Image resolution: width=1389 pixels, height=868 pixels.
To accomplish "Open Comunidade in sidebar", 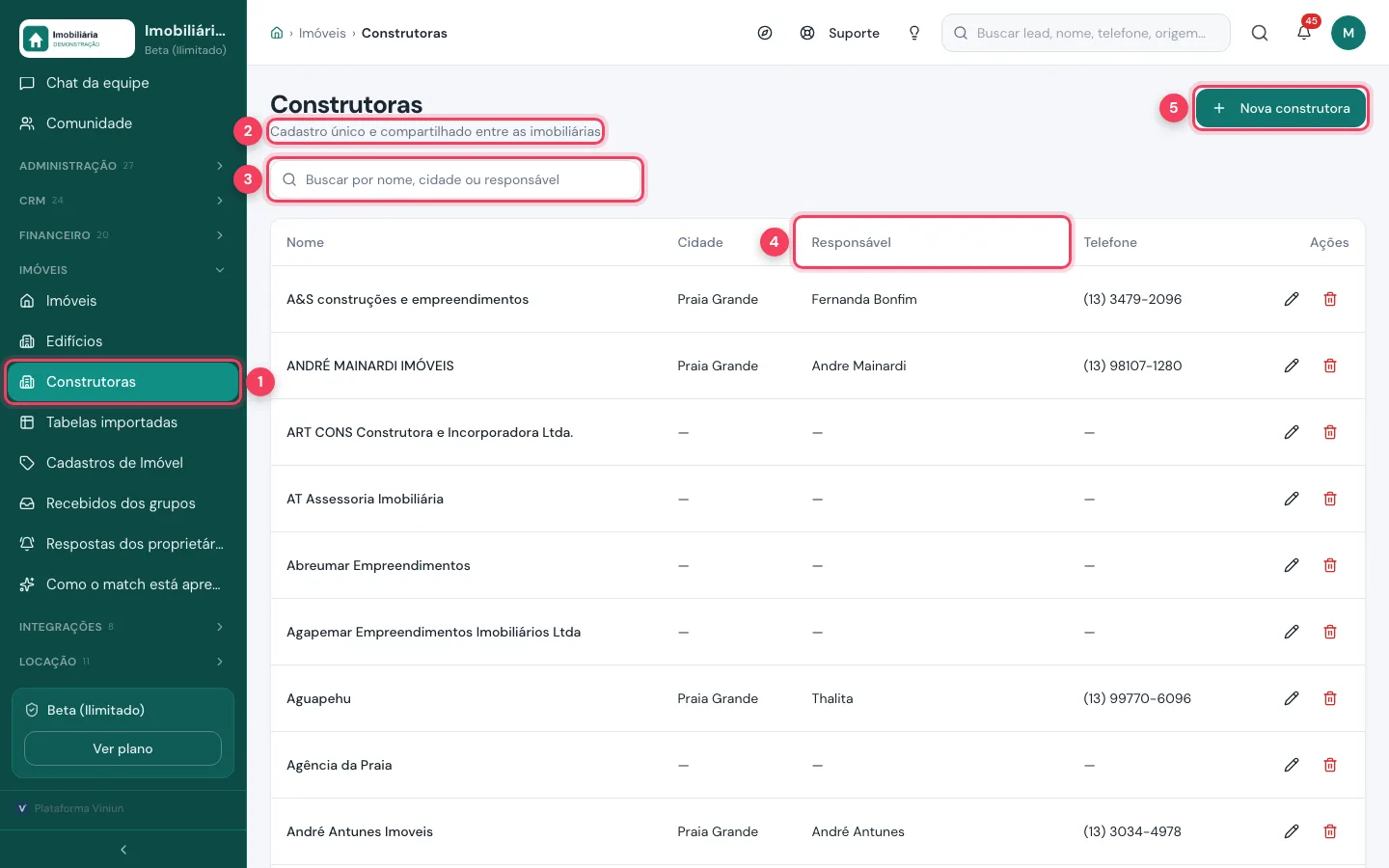I will 123,123.
